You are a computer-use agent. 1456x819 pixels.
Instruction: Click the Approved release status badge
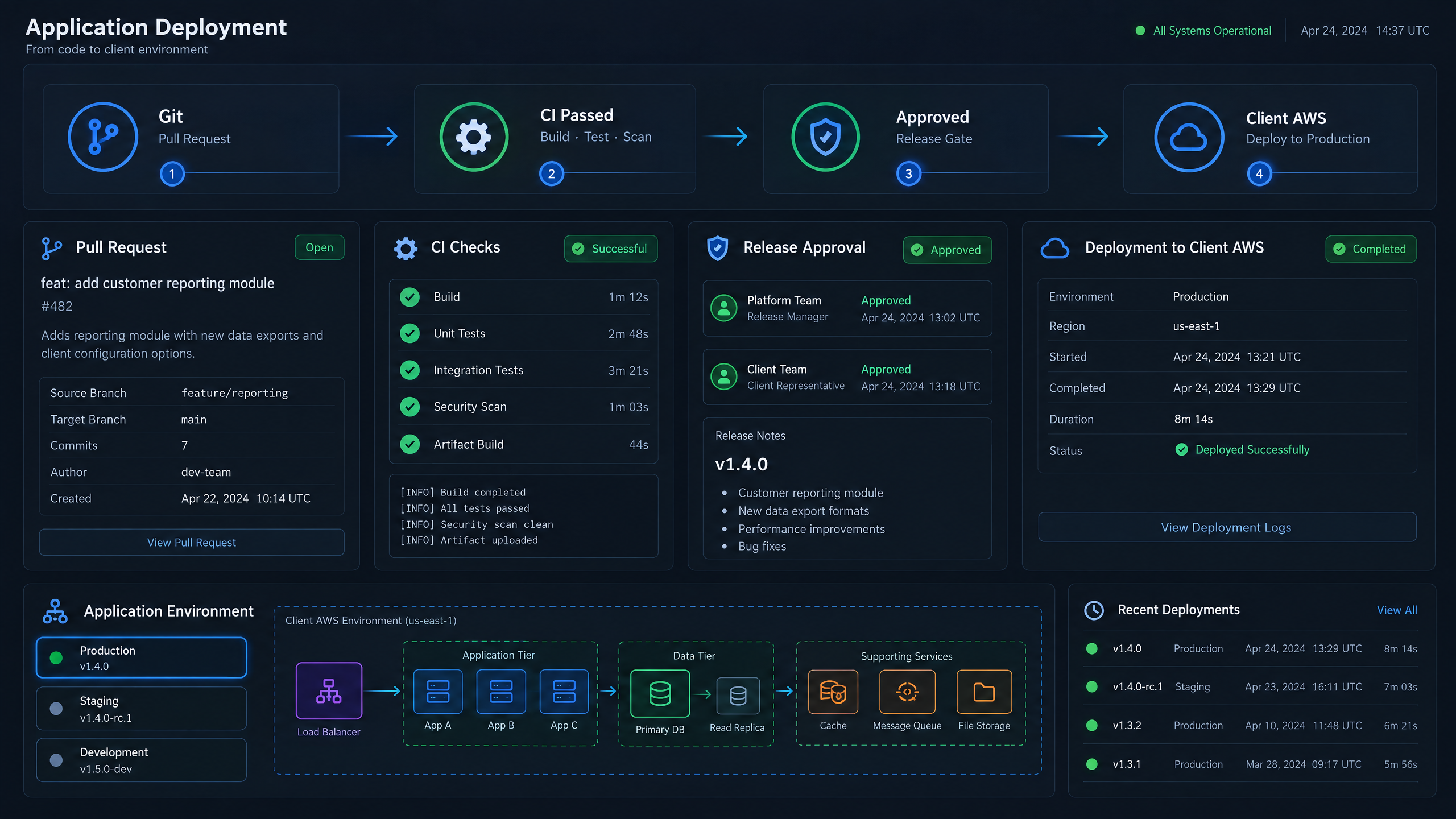click(x=947, y=250)
